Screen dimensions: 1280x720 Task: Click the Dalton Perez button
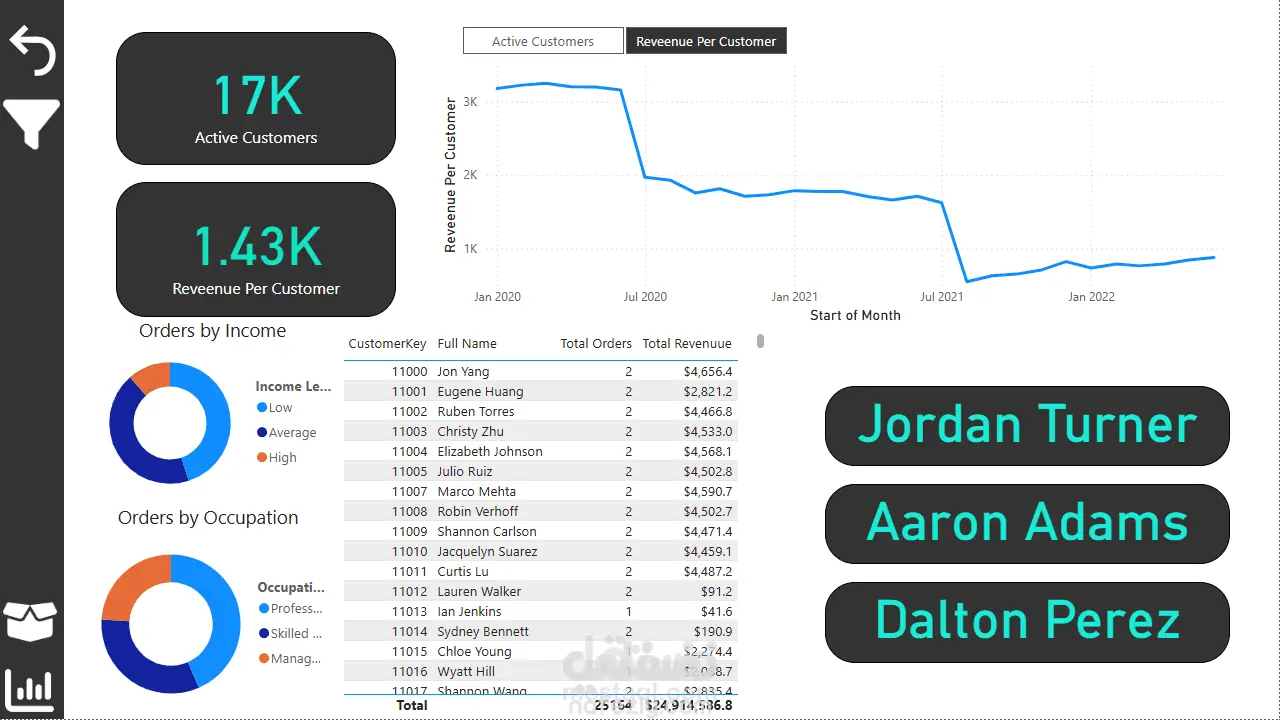1027,622
